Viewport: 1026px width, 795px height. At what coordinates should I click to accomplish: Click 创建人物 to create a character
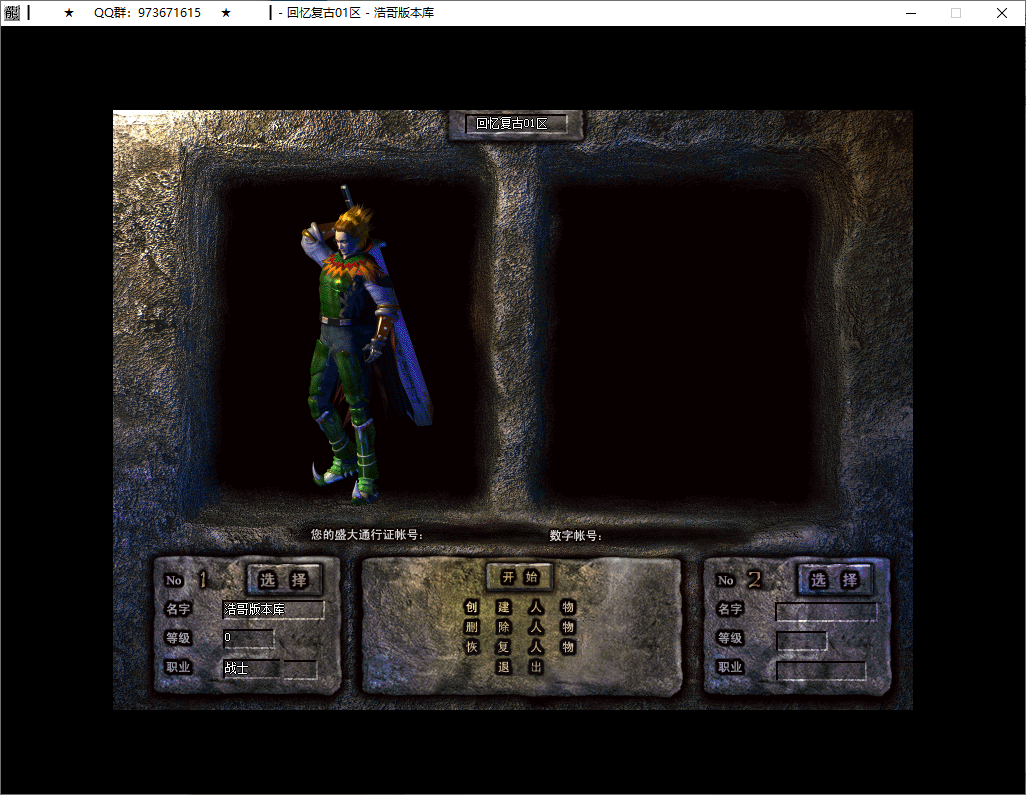[x=519, y=607]
